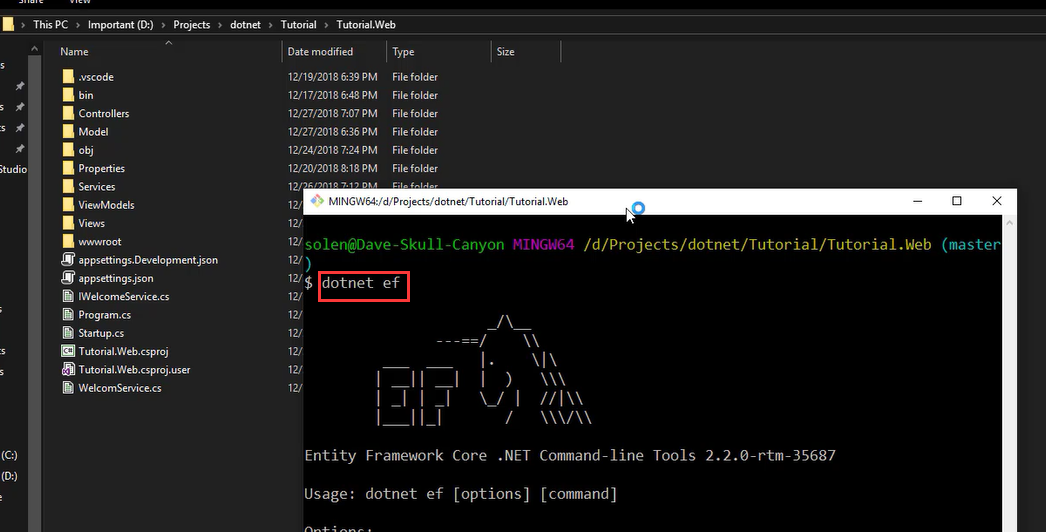Click the Tutorial.Web.csproj file icon

pos(68,351)
